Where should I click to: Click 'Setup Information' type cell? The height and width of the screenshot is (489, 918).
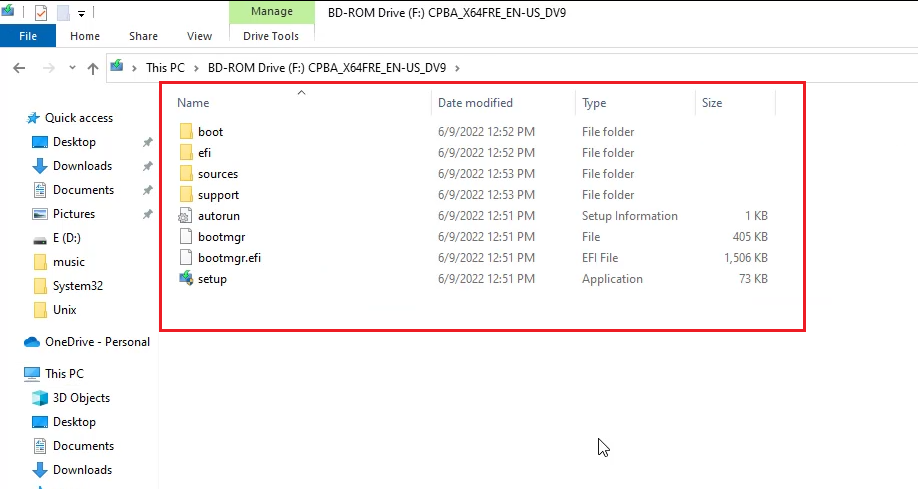point(629,216)
